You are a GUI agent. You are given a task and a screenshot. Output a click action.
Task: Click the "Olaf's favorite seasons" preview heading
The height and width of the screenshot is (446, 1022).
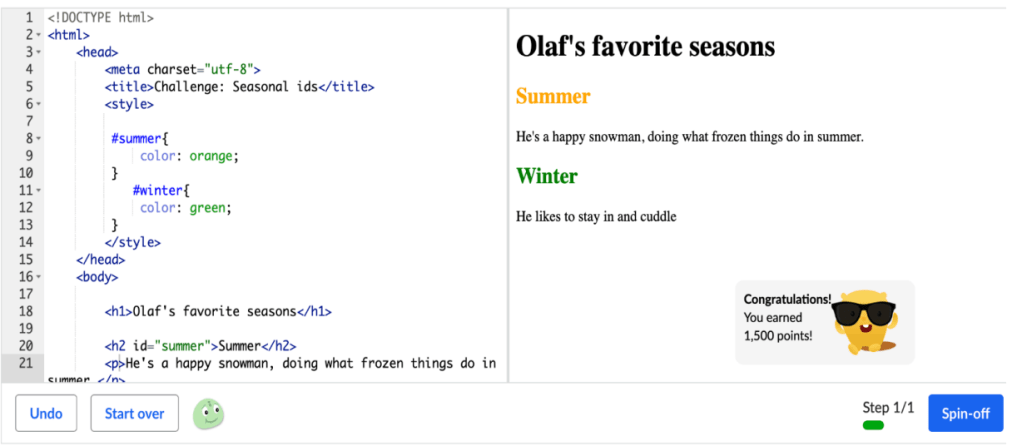pos(645,46)
